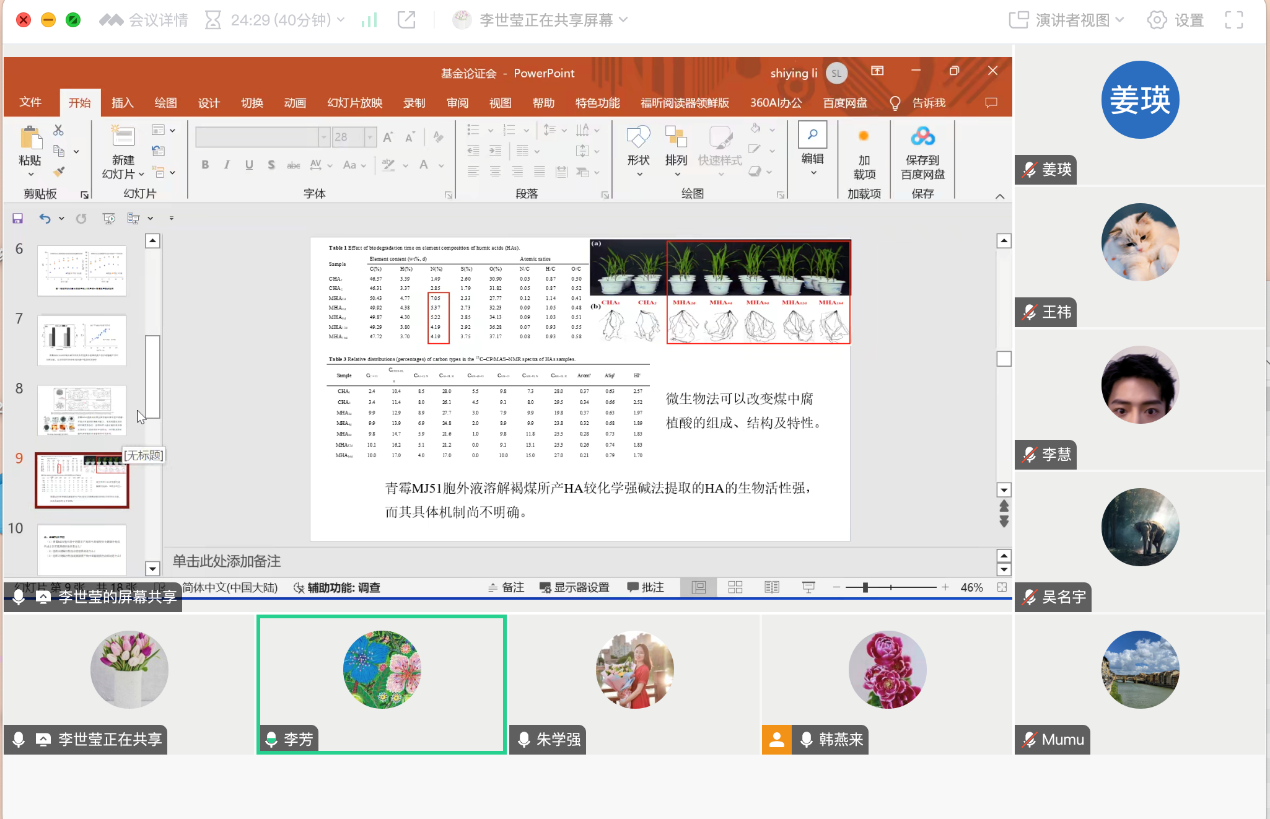This screenshot has width=1270, height=819.
Task: Click the network signal strength icon
Action: (x=369, y=20)
